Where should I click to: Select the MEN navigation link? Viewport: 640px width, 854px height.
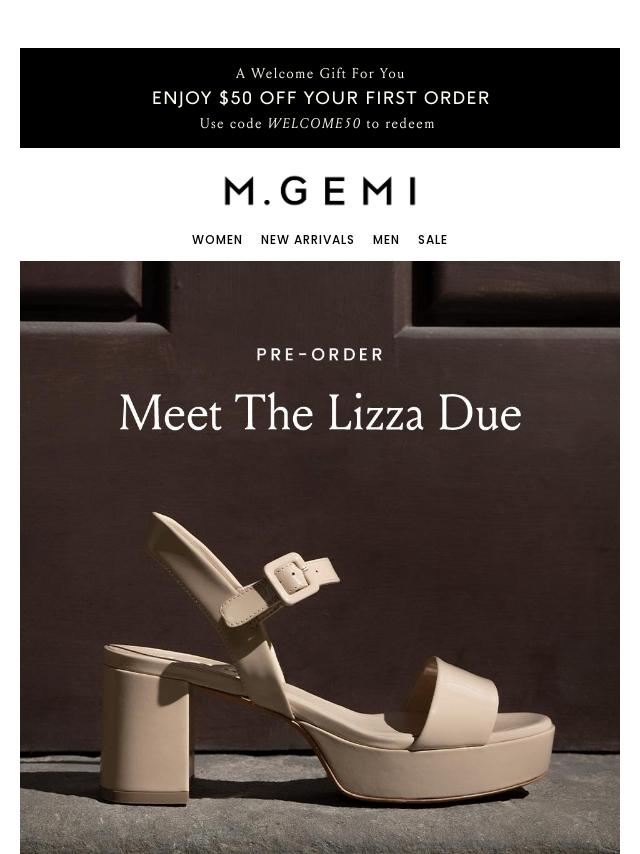click(386, 240)
